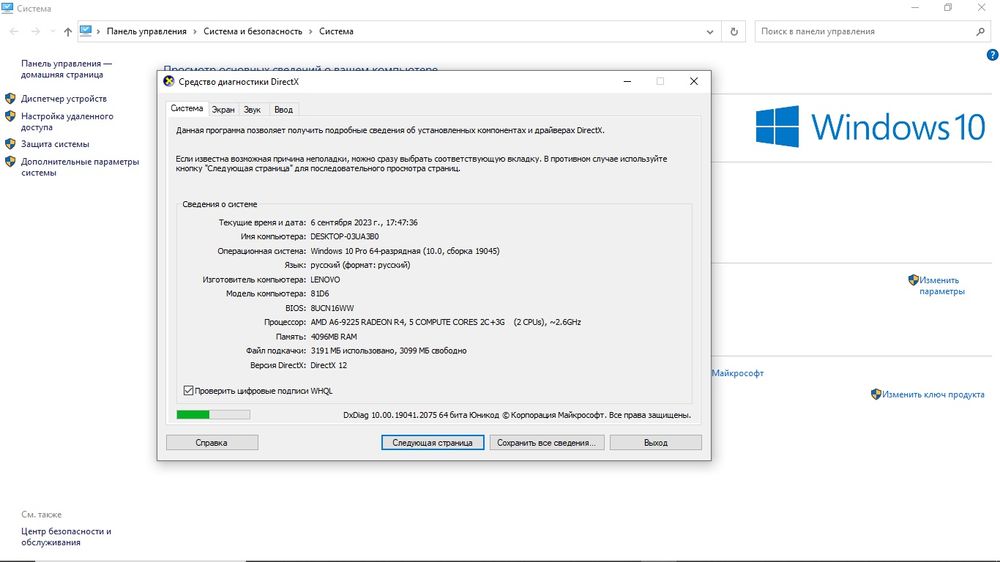The height and width of the screenshot is (562, 1000).
Task: Go up one level with the up arrow
Action: (68, 31)
